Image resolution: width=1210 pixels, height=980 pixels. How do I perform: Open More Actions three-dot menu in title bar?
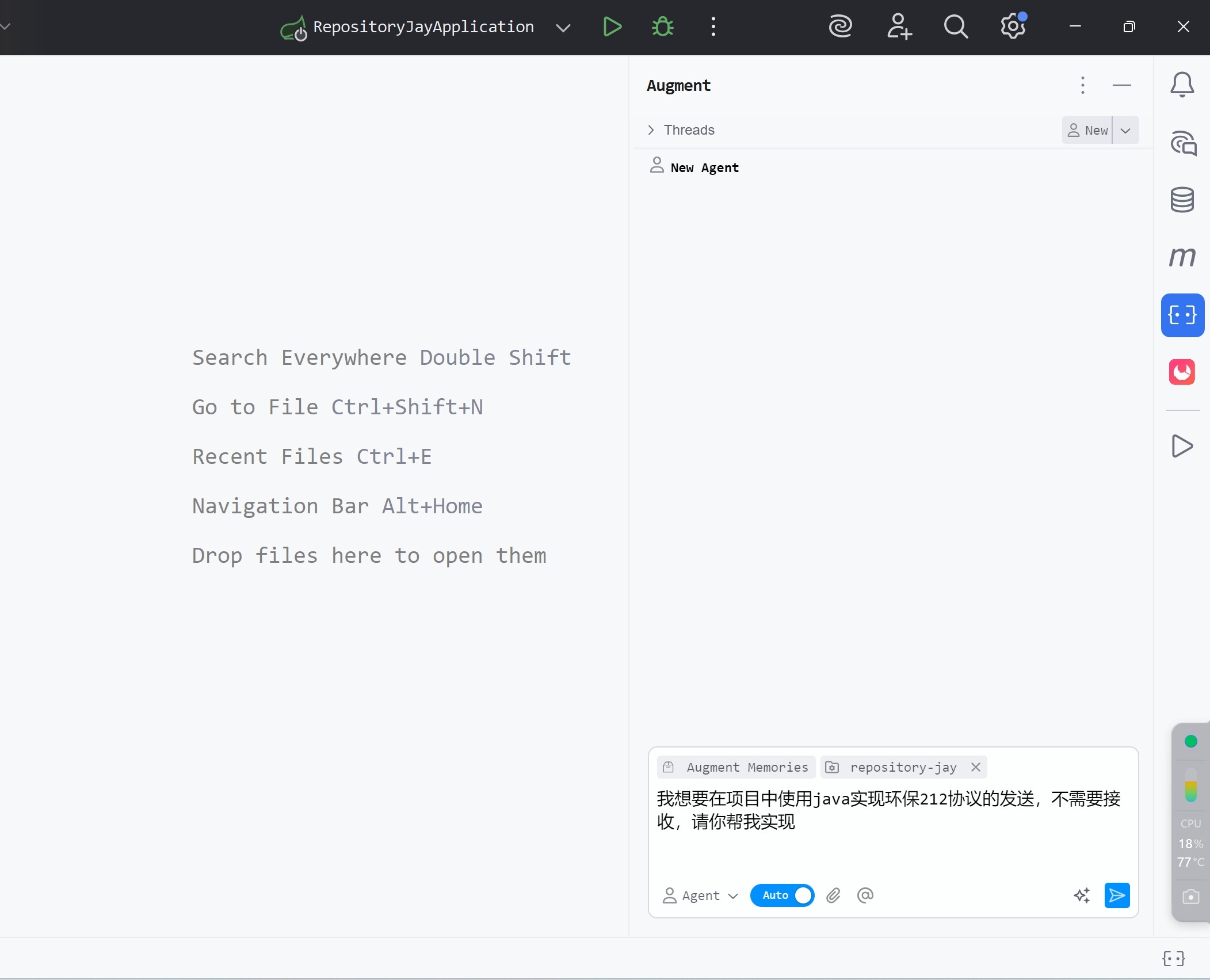[713, 26]
